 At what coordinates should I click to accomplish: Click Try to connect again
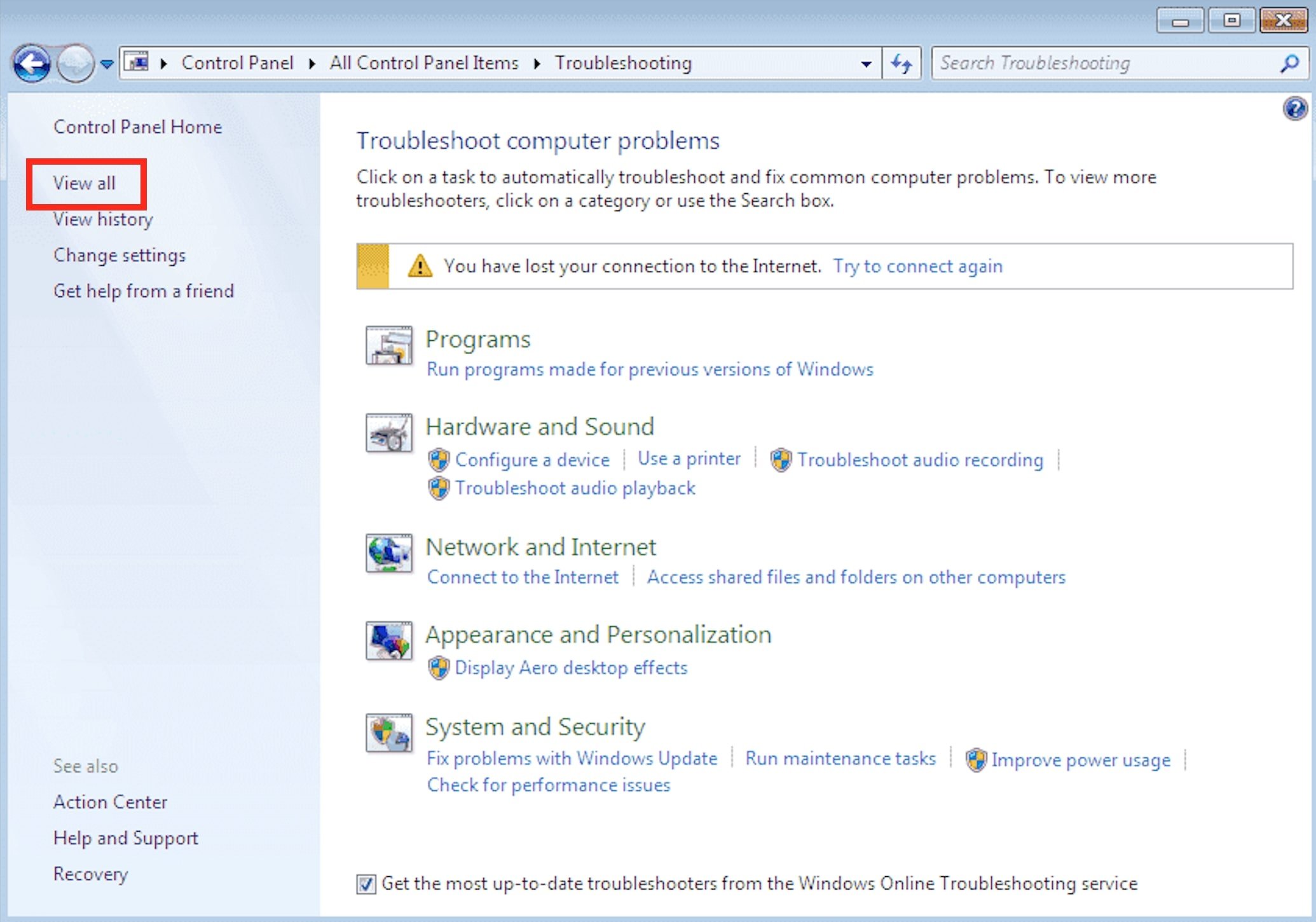[x=918, y=266]
